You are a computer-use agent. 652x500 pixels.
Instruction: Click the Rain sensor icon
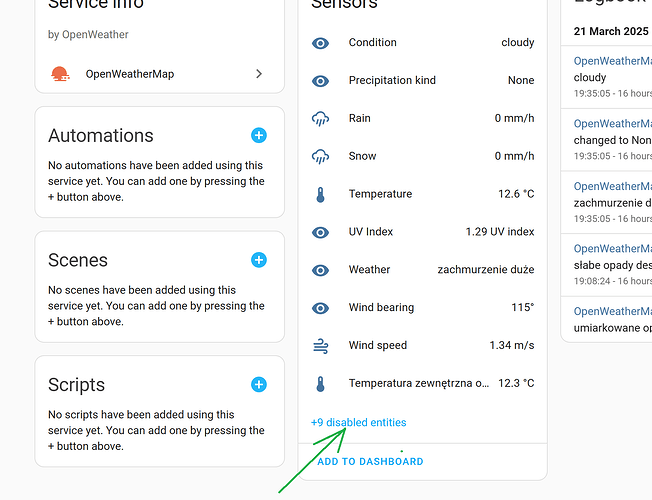pyautogui.click(x=321, y=118)
